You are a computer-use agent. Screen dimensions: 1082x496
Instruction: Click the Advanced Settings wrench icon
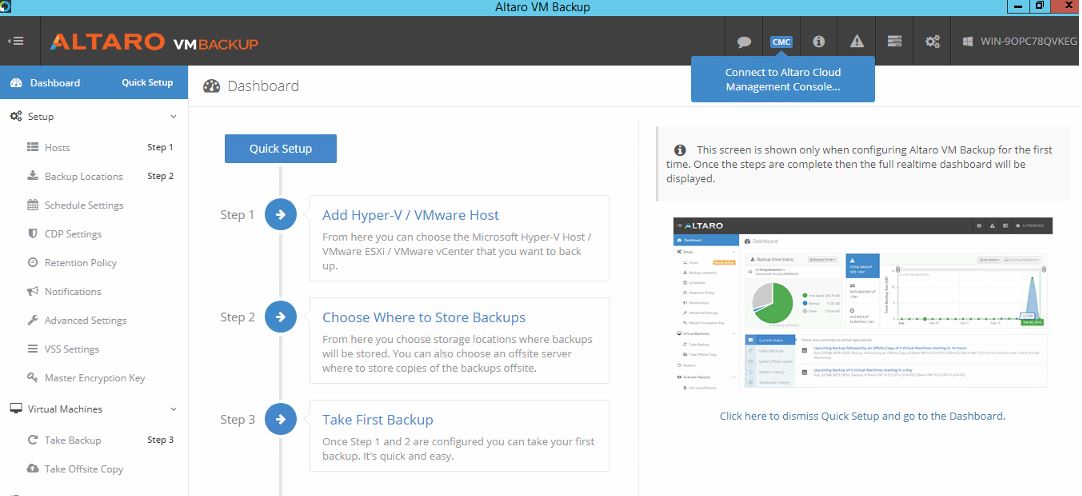coord(32,320)
